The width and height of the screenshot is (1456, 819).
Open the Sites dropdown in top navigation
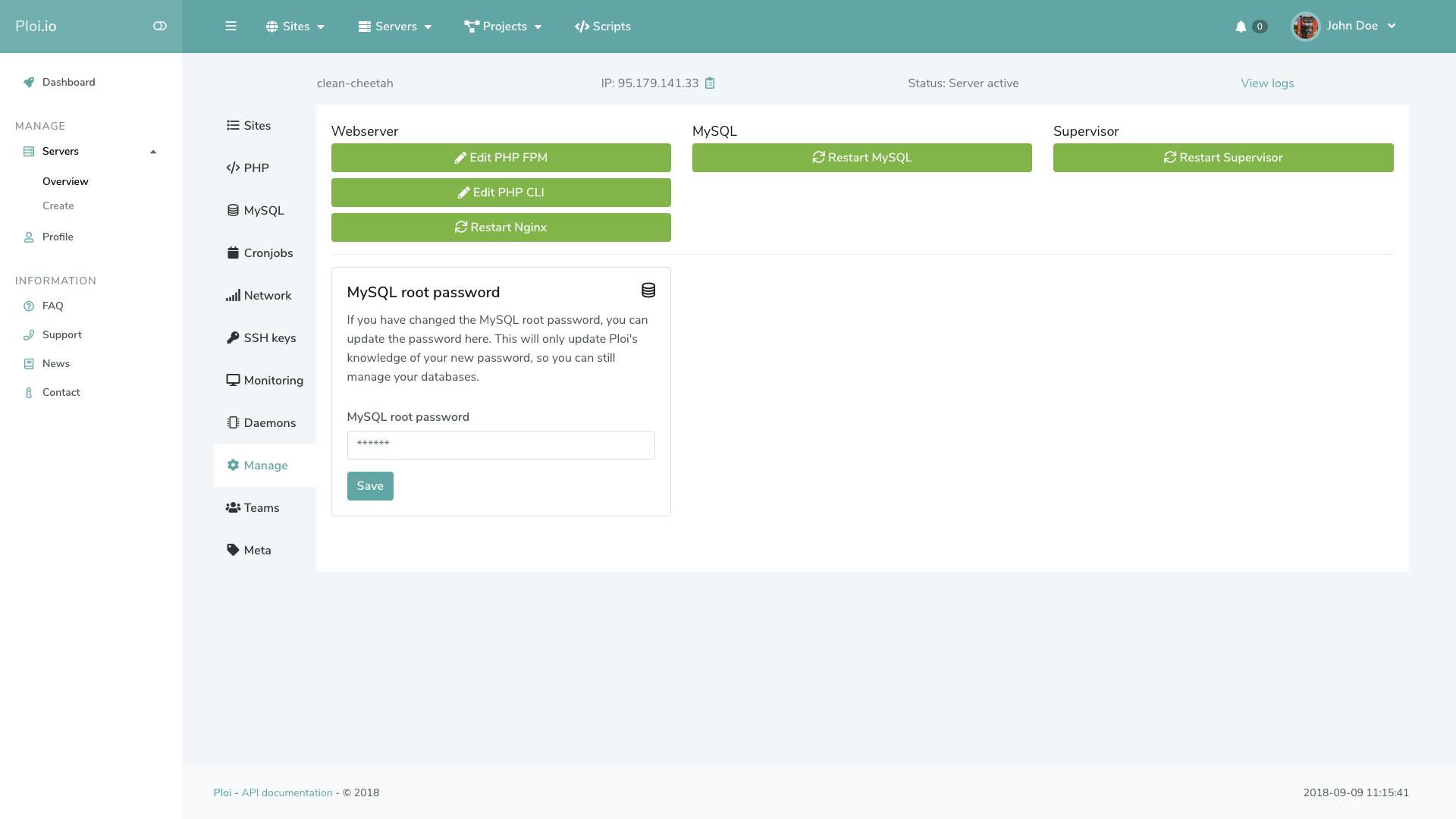point(296,27)
